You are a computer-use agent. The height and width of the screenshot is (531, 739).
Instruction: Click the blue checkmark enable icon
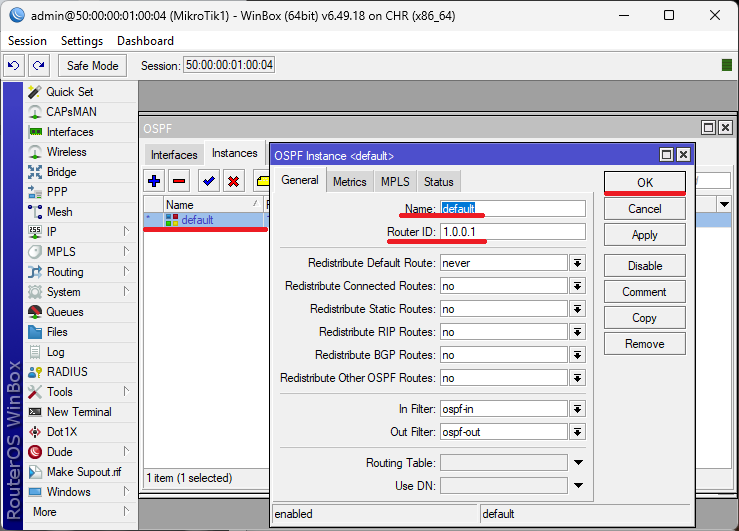click(x=209, y=181)
